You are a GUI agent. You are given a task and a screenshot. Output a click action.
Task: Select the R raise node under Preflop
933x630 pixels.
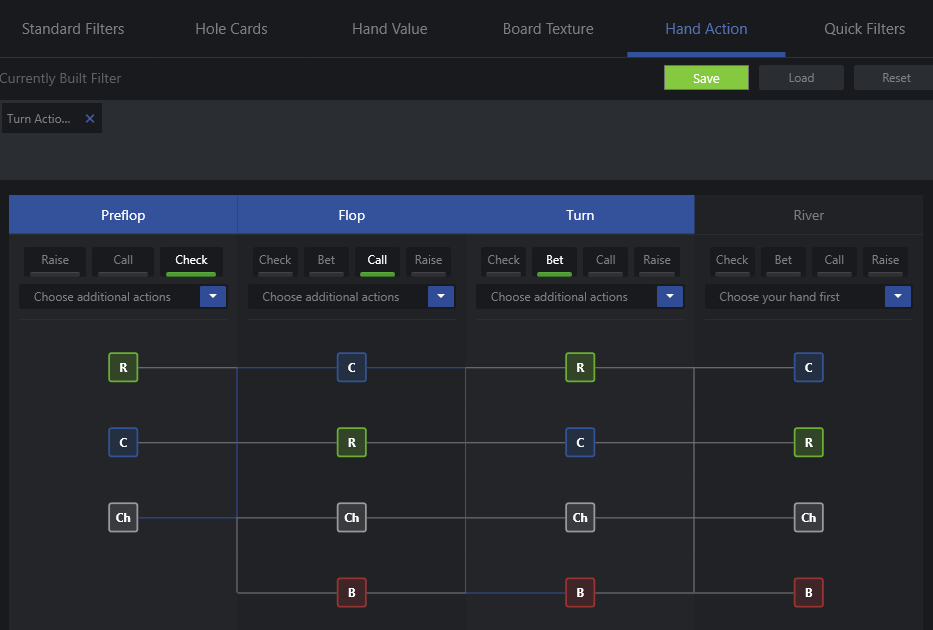coord(123,367)
